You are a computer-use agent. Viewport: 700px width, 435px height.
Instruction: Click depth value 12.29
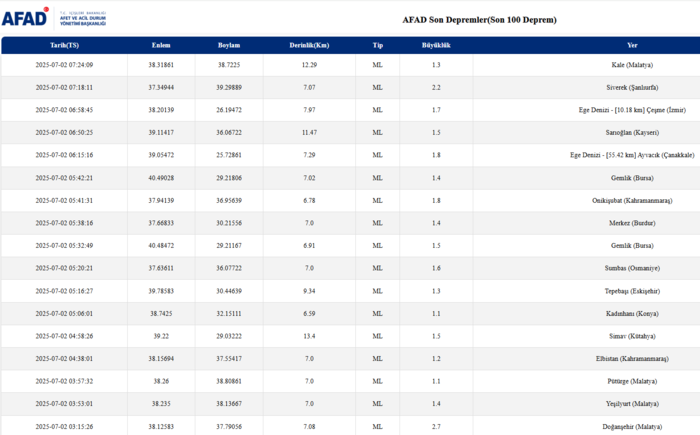(x=309, y=65)
